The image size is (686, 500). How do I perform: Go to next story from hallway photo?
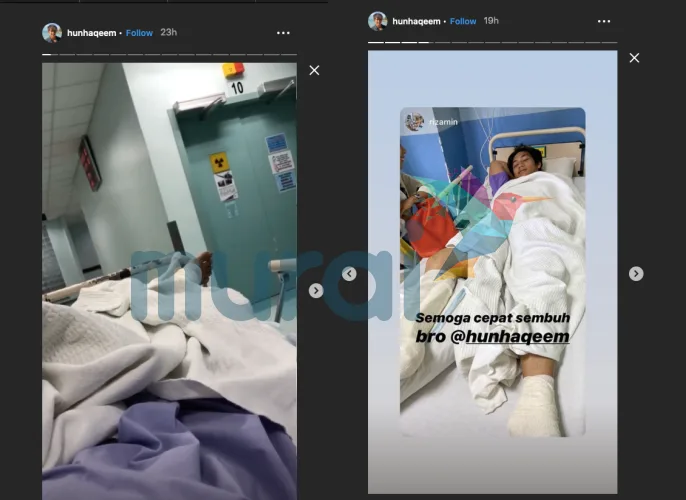pyautogui.click(x=316, y=291)
